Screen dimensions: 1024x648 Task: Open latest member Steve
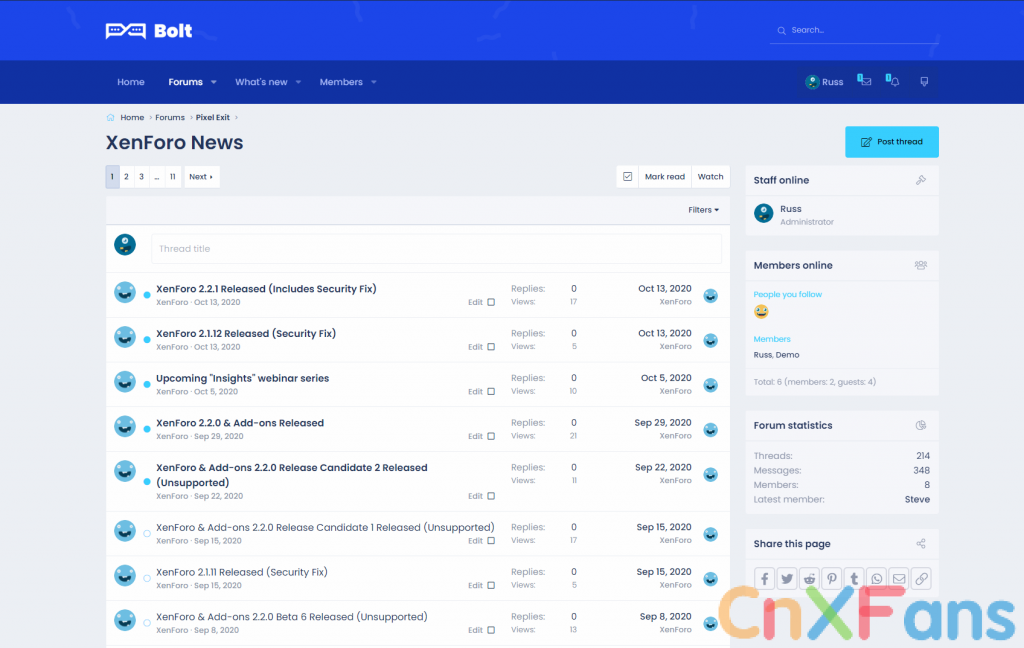pos(917,500)
